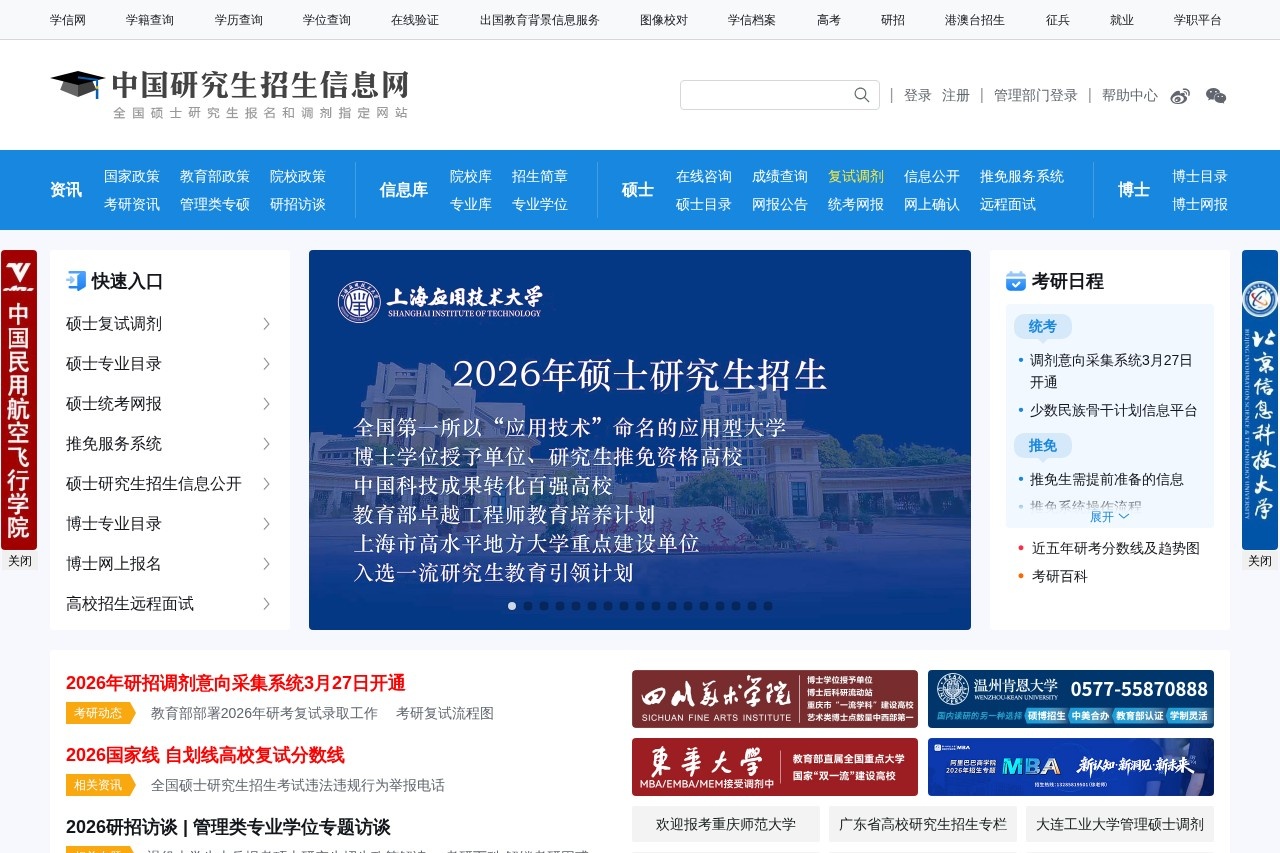Open 学籍查询 in top bar
1280x853 pixels.
(x=150, y=20)
